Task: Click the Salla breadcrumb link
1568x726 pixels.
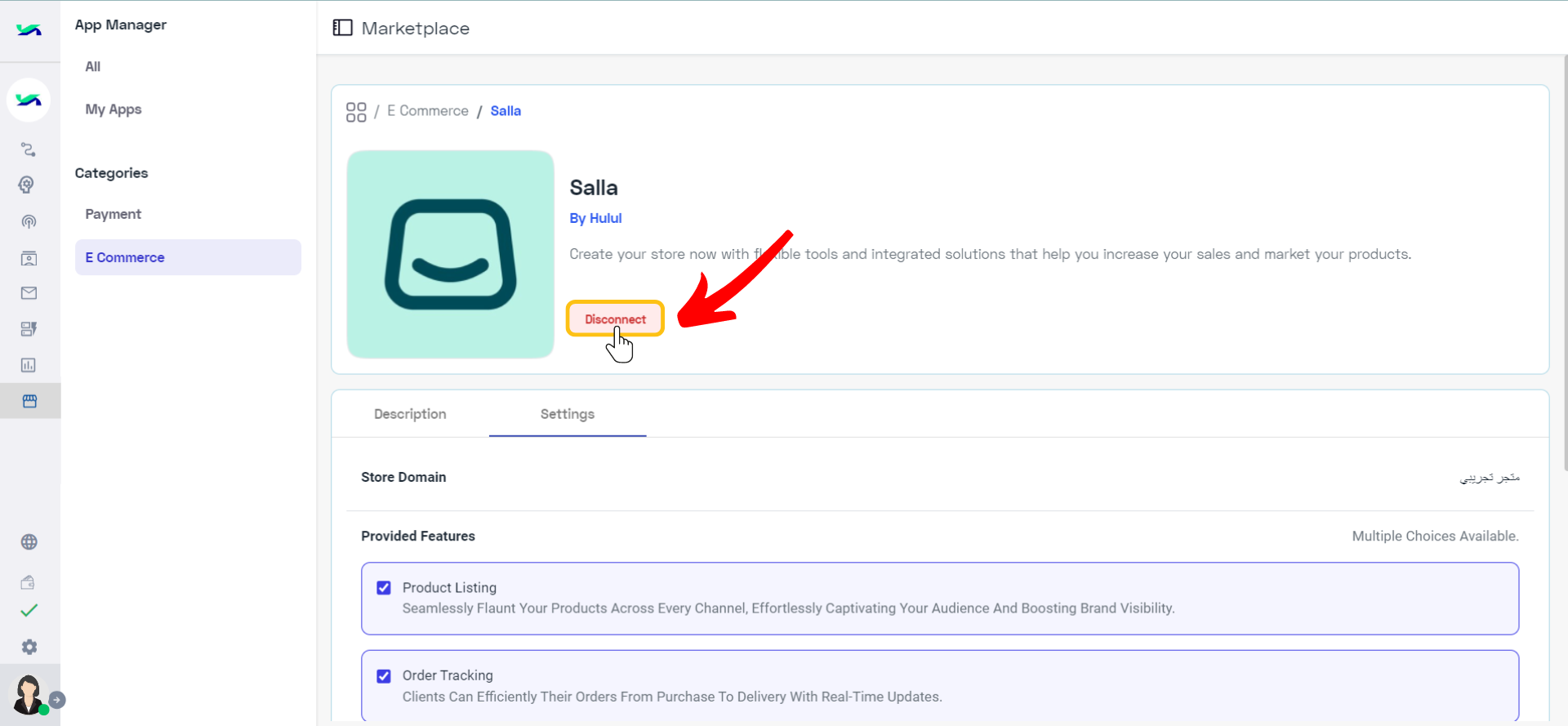Action: coord(506,111)
